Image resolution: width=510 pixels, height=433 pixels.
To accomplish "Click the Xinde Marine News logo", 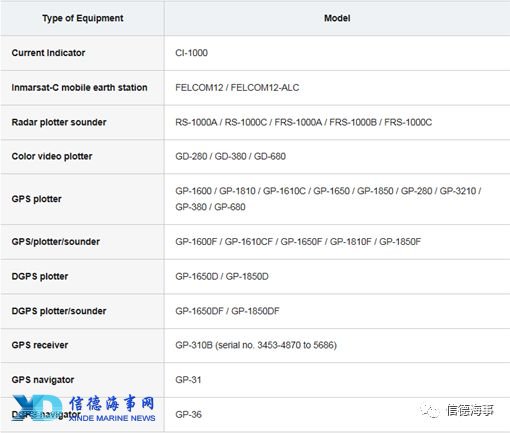I will (x=83, y=409).
